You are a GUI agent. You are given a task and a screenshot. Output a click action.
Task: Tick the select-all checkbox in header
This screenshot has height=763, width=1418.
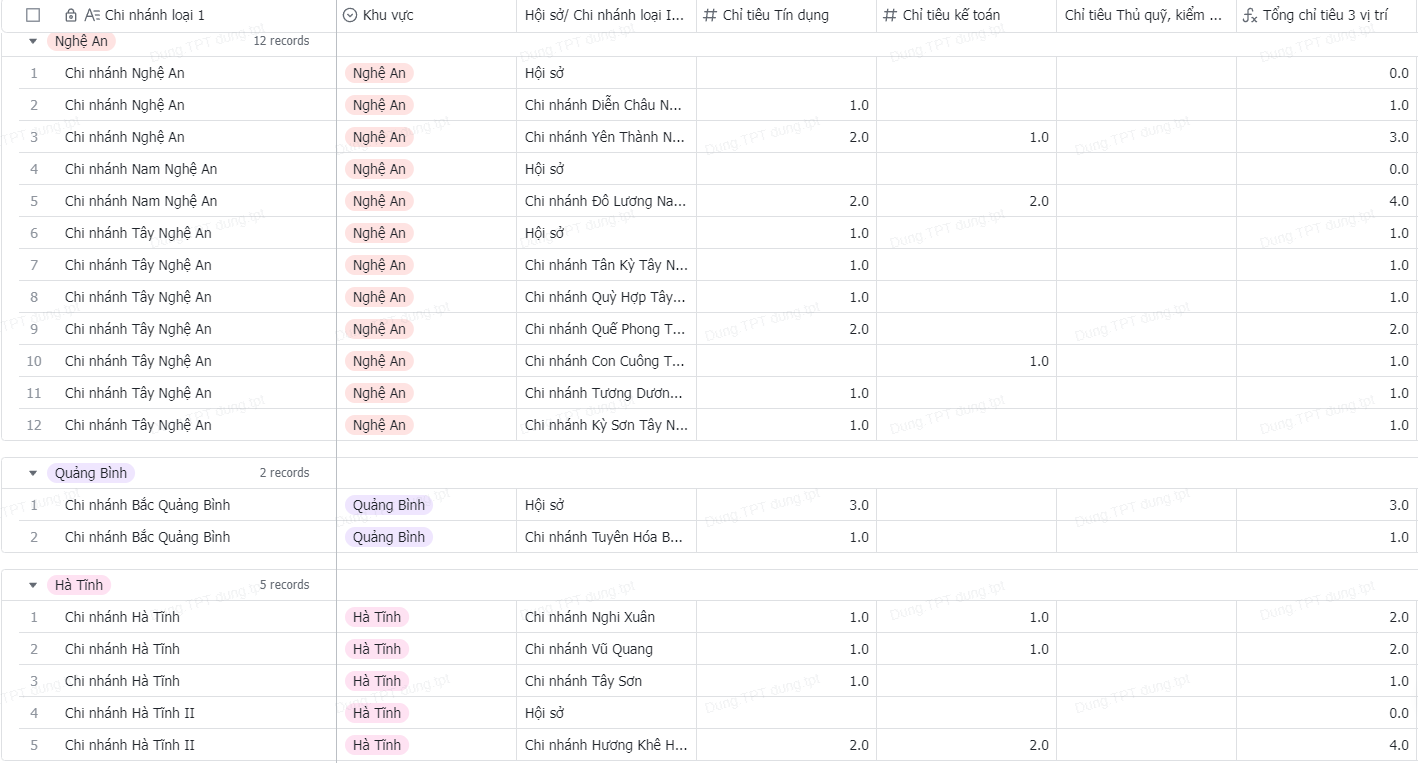click(x=33, y=15)
